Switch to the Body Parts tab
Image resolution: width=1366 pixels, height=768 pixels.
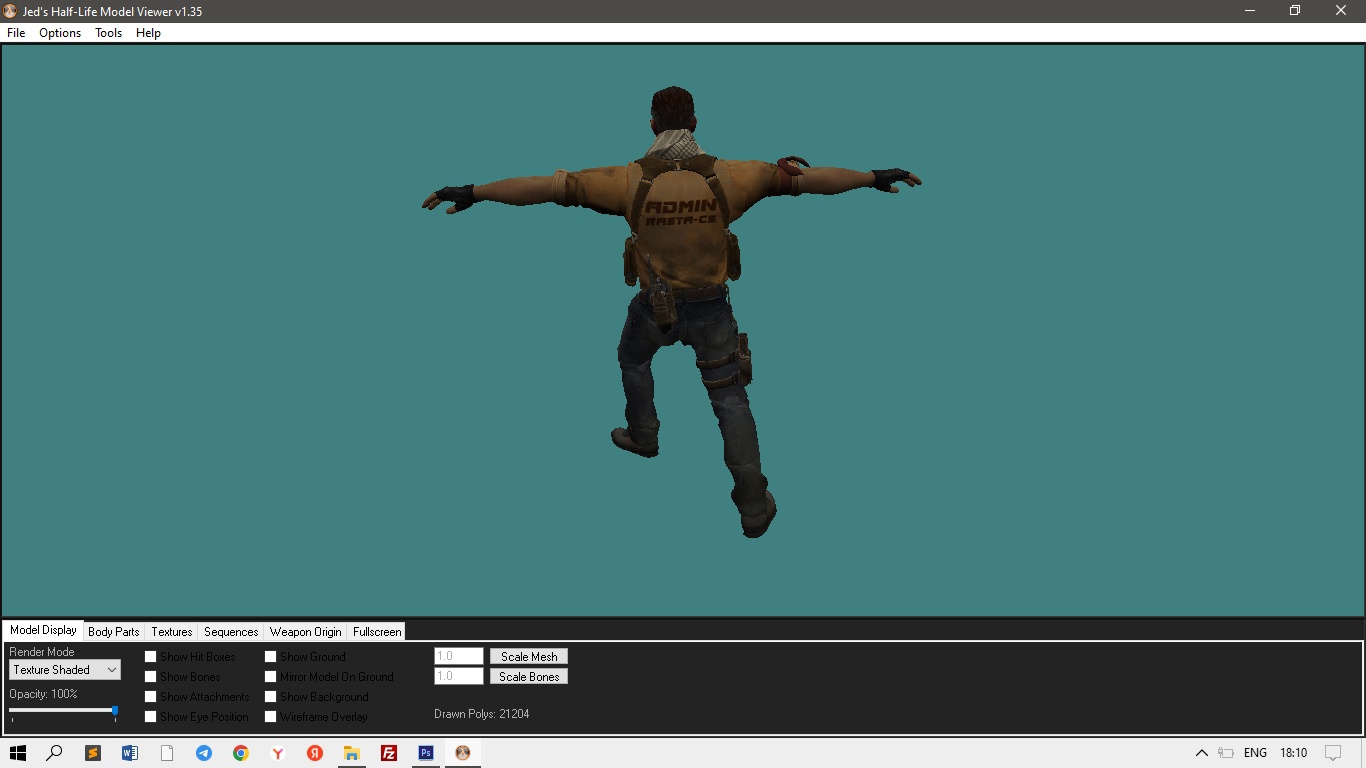pyautogui.click(x=113, y=632)
